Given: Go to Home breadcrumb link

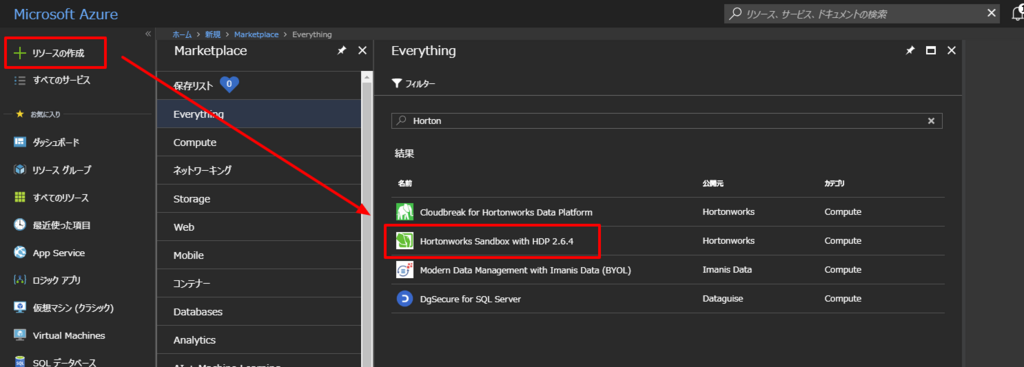Looking at the screenshot, I should (182, 34).
